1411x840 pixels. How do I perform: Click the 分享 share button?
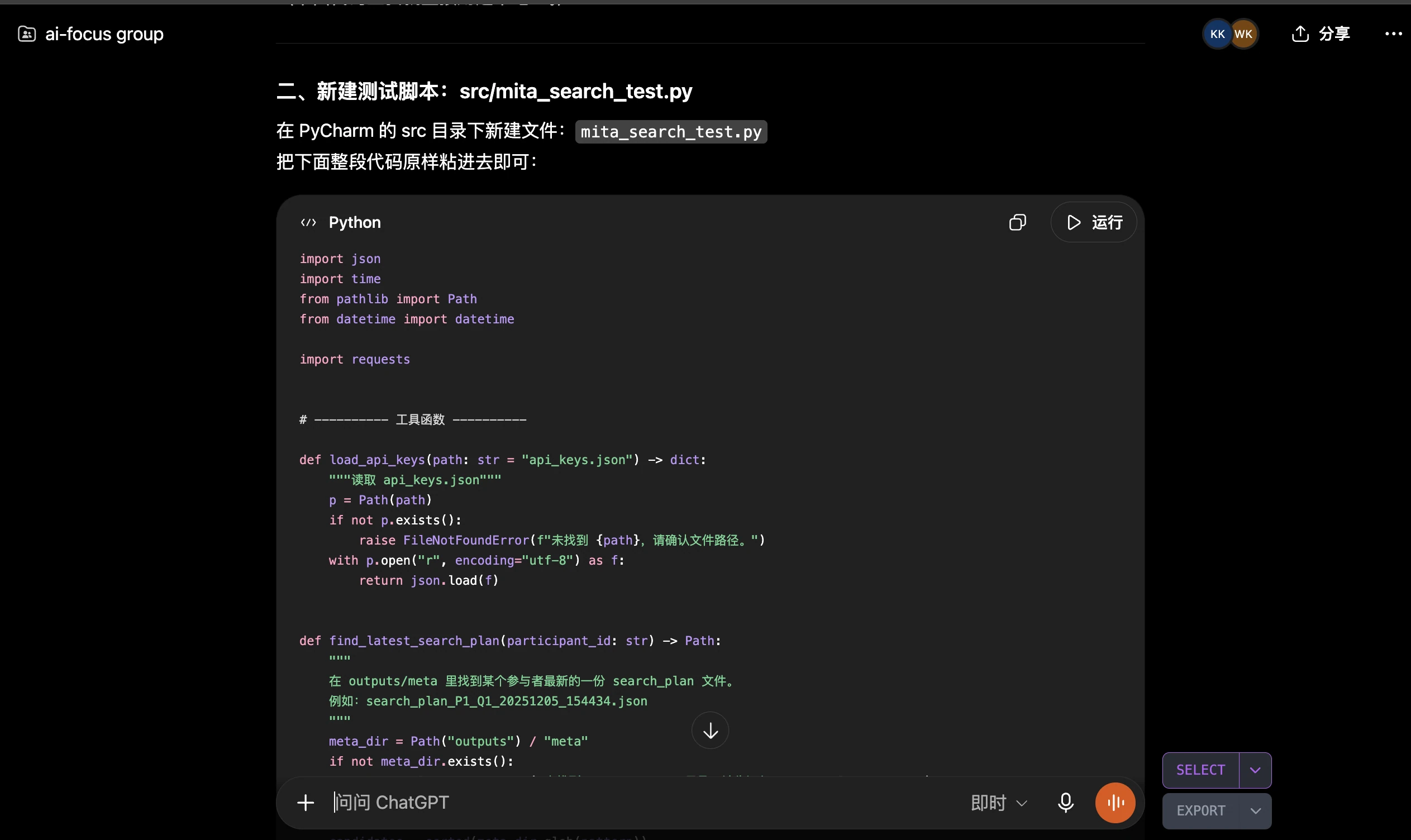coord(1321,34)
